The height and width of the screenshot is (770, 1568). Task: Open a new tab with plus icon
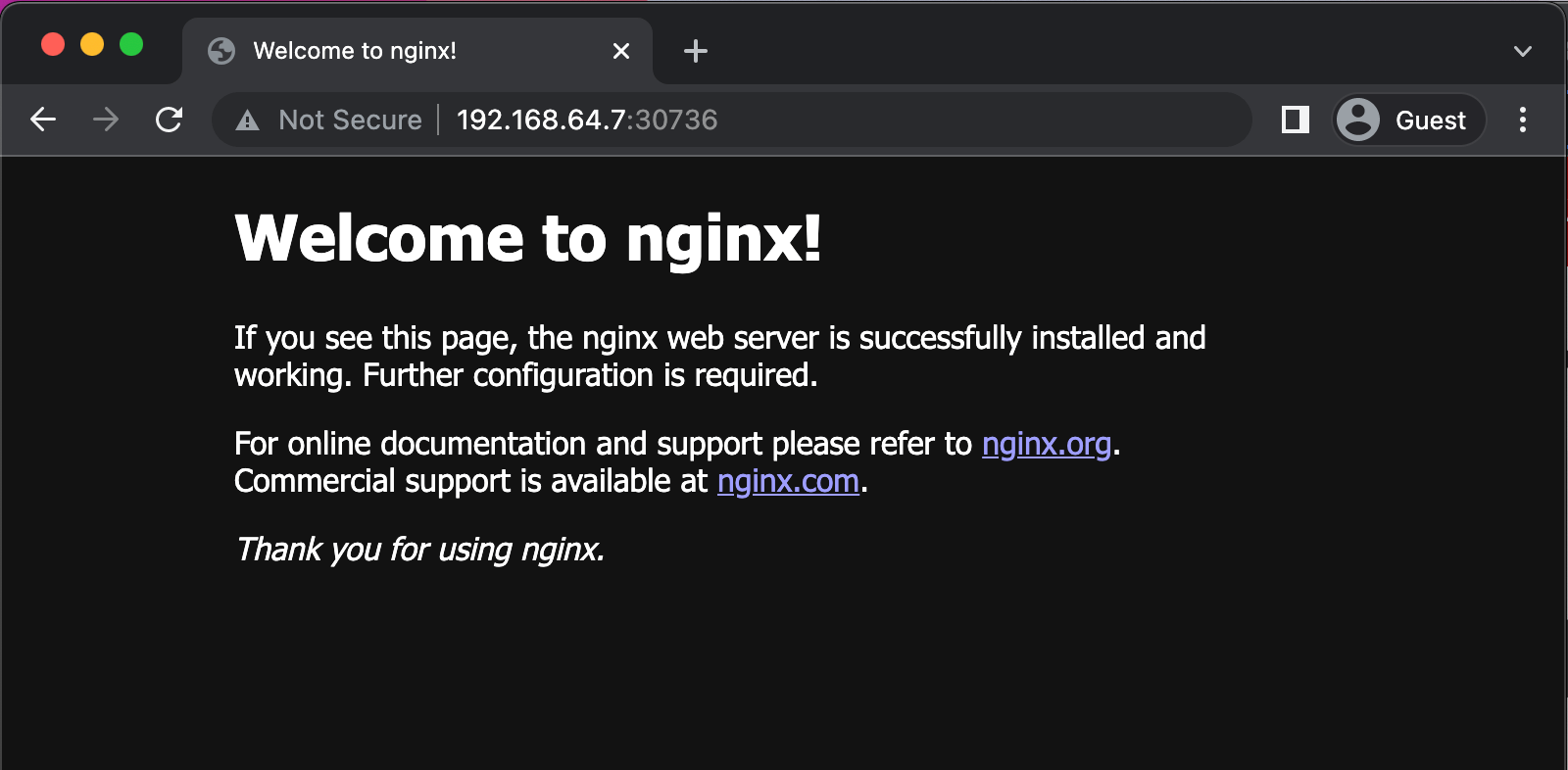tap(695, 51)
